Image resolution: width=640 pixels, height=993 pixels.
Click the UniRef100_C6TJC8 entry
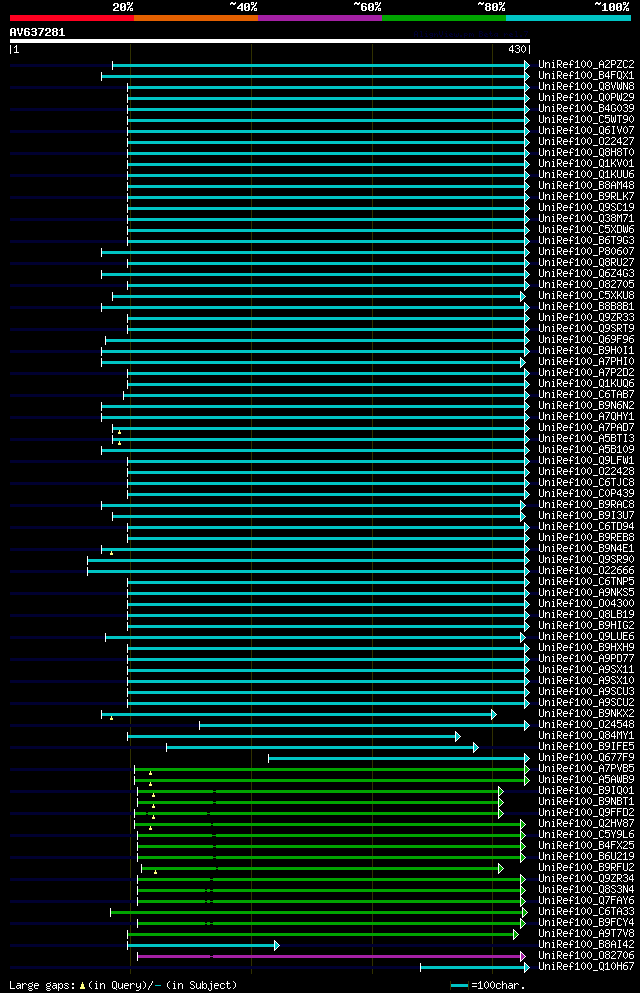(x=586, y=483)
